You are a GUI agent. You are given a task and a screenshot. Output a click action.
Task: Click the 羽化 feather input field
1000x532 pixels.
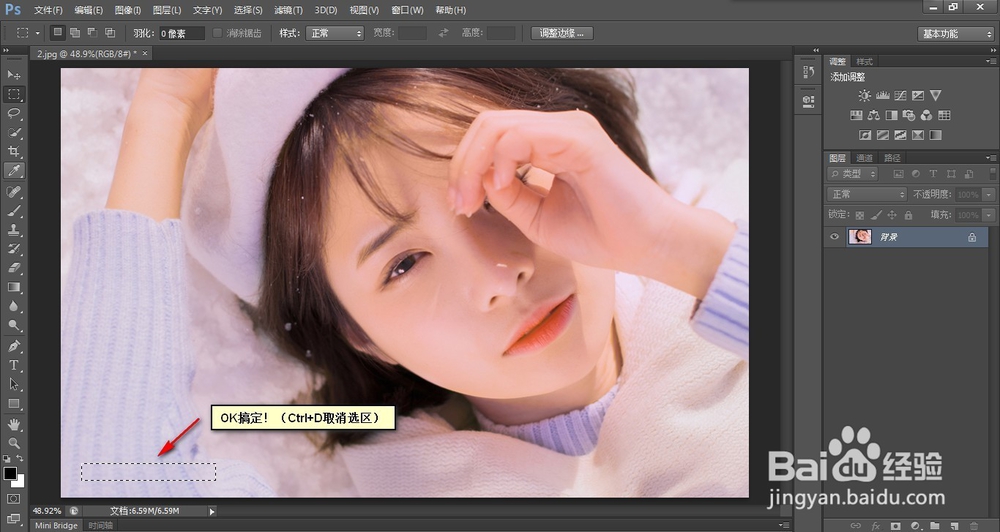point(182,33)
